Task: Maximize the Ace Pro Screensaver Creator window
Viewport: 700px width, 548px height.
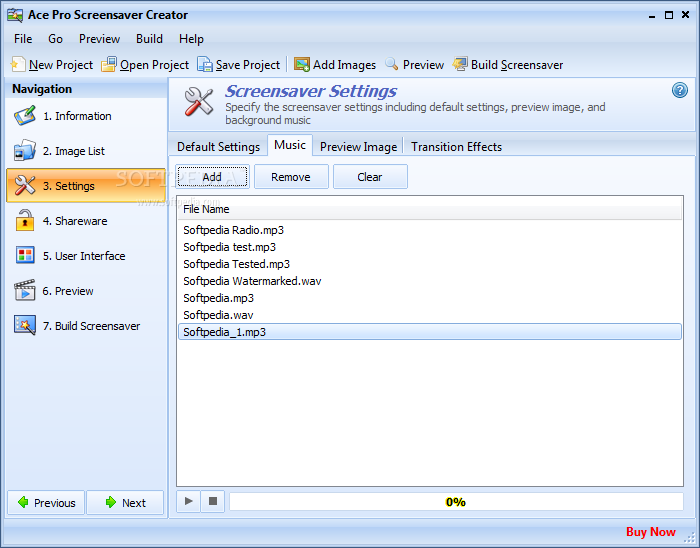Action: pyautogui.click(x=668, y=15)
